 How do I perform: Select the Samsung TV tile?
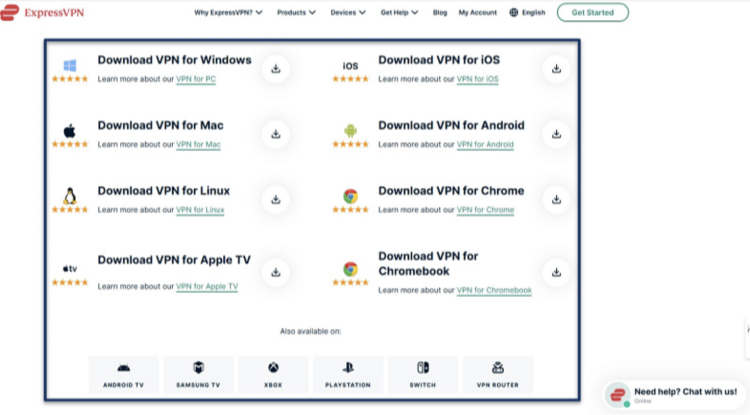pyautogui.click(x=198, y=374)
